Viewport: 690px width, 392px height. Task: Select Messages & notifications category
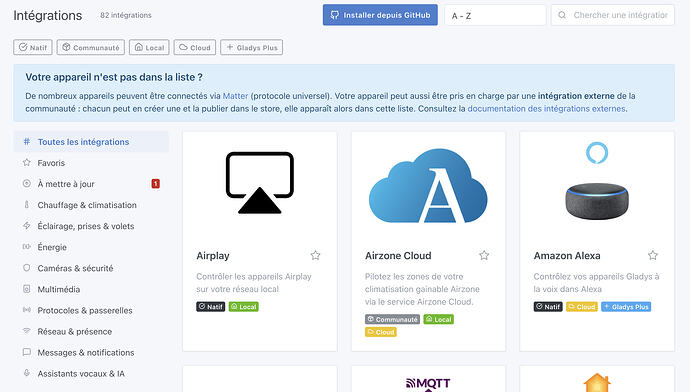coord(91,353)
